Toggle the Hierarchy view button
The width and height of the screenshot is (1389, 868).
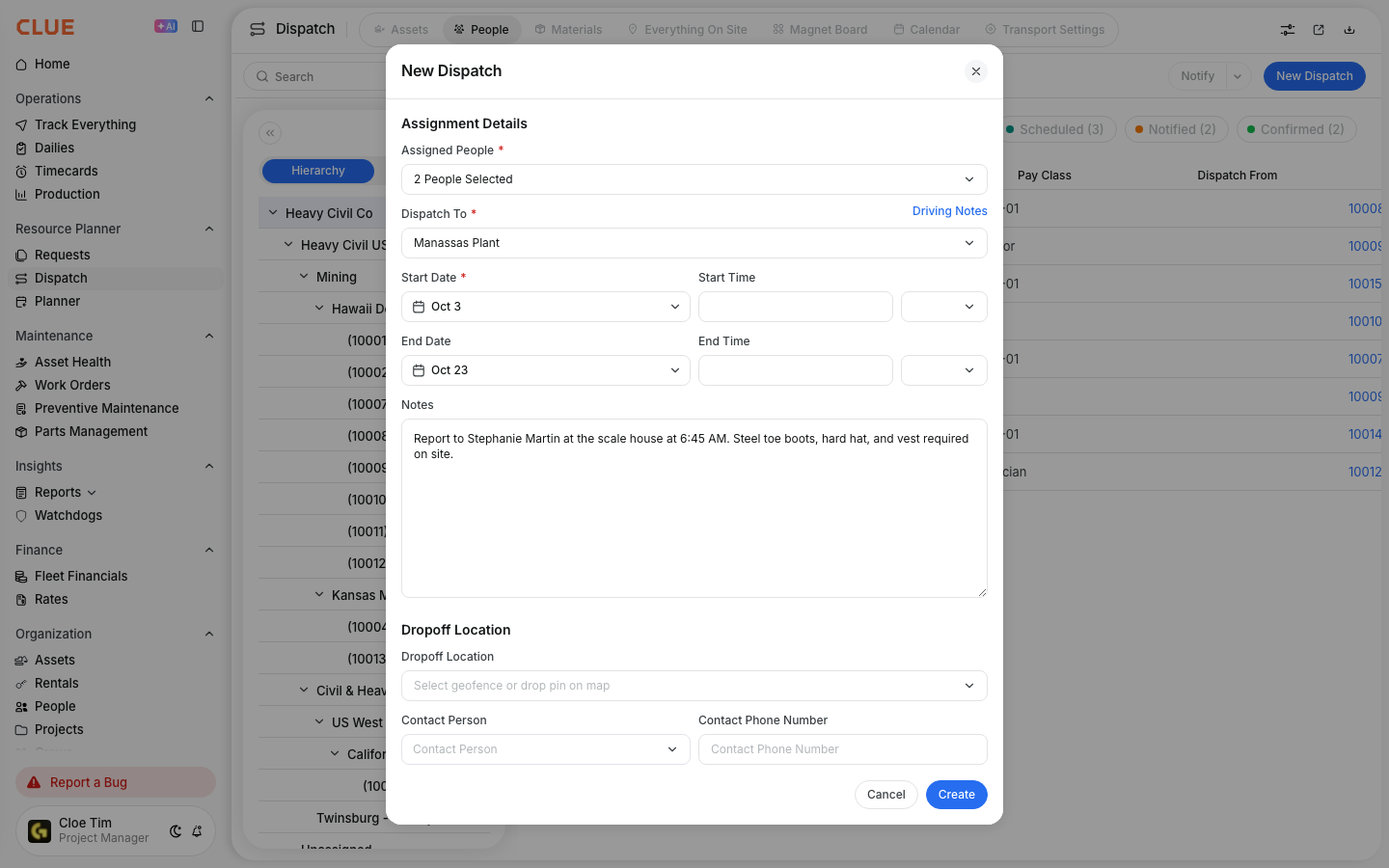pos(318,171)
